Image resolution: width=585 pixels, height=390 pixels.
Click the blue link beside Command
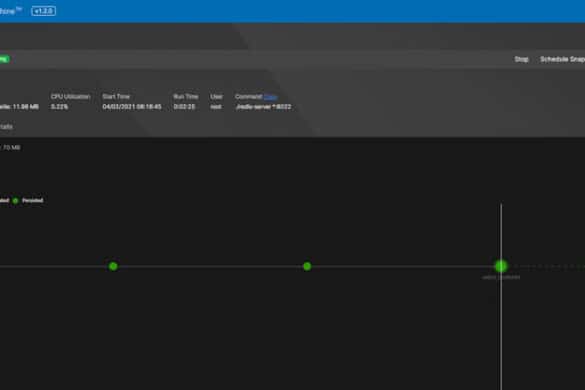coord(270,97)
